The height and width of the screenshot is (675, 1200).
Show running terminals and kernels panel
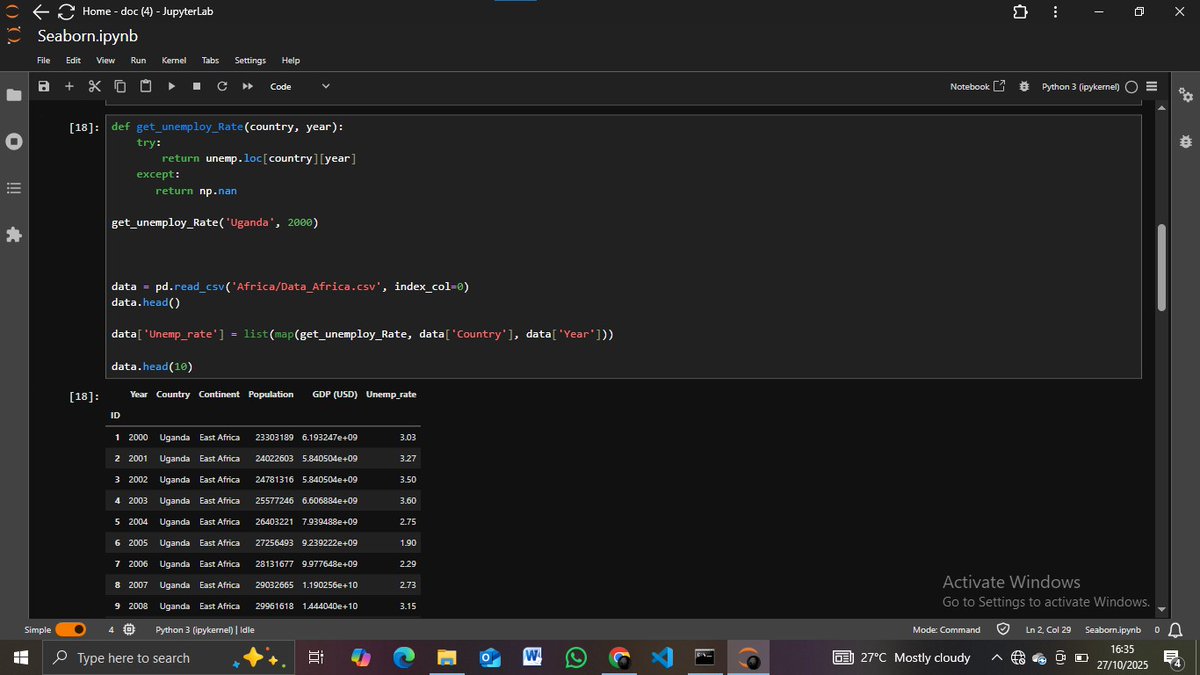pyautogui.click(x=13, y=141)
